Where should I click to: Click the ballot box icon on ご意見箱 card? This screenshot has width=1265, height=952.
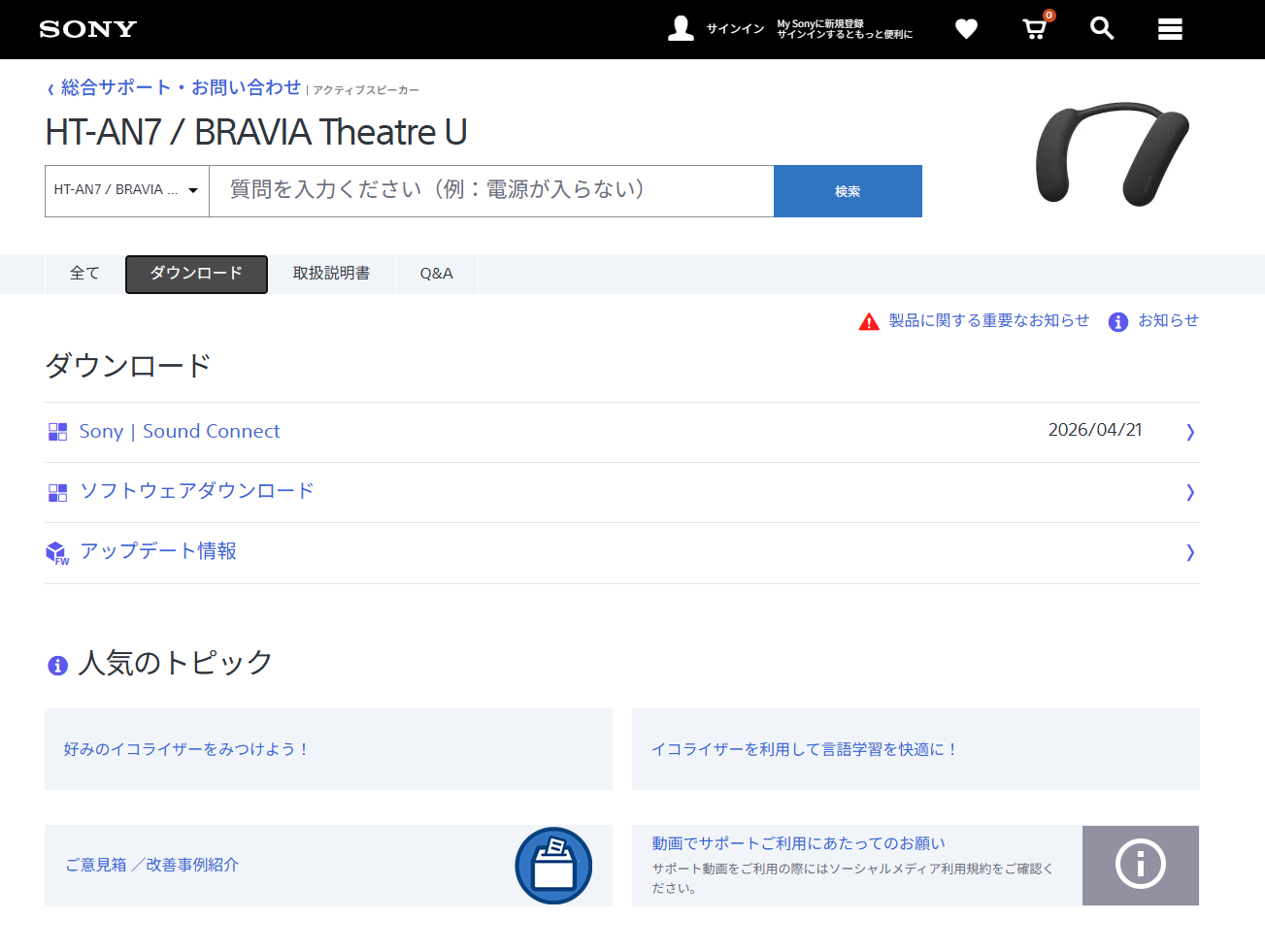(553, 866)
